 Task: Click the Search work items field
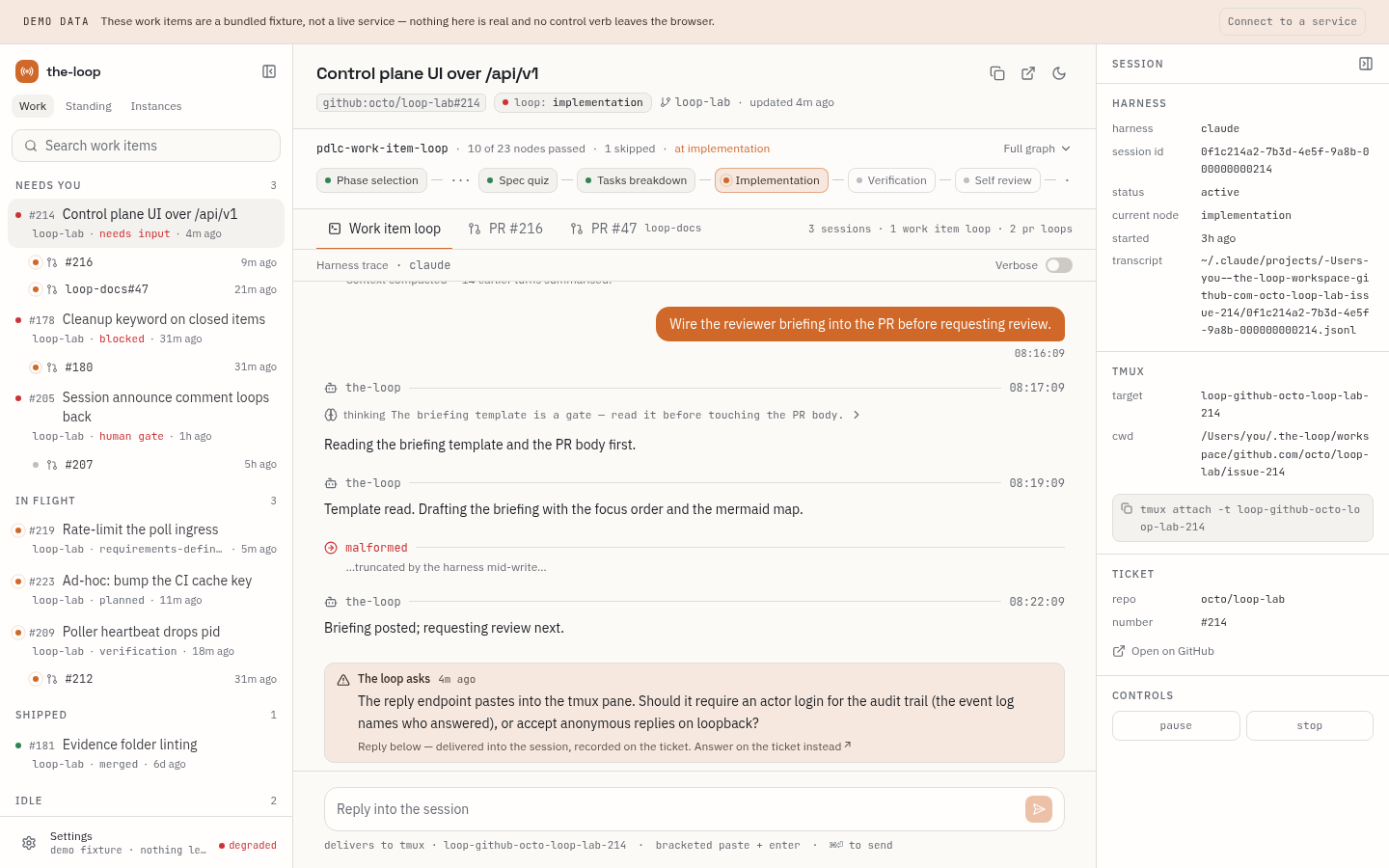pyautogui.click(x=146, y=146)
